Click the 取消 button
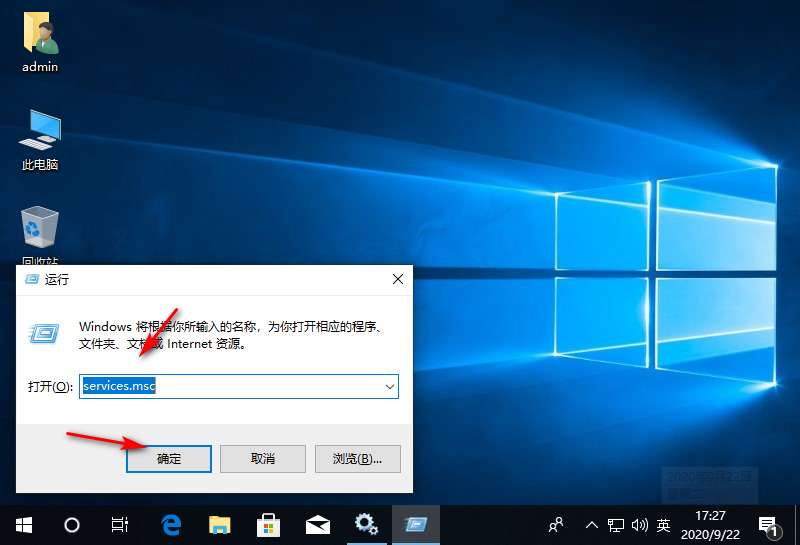This screenshot has height=545, width=800. (262, 458)
